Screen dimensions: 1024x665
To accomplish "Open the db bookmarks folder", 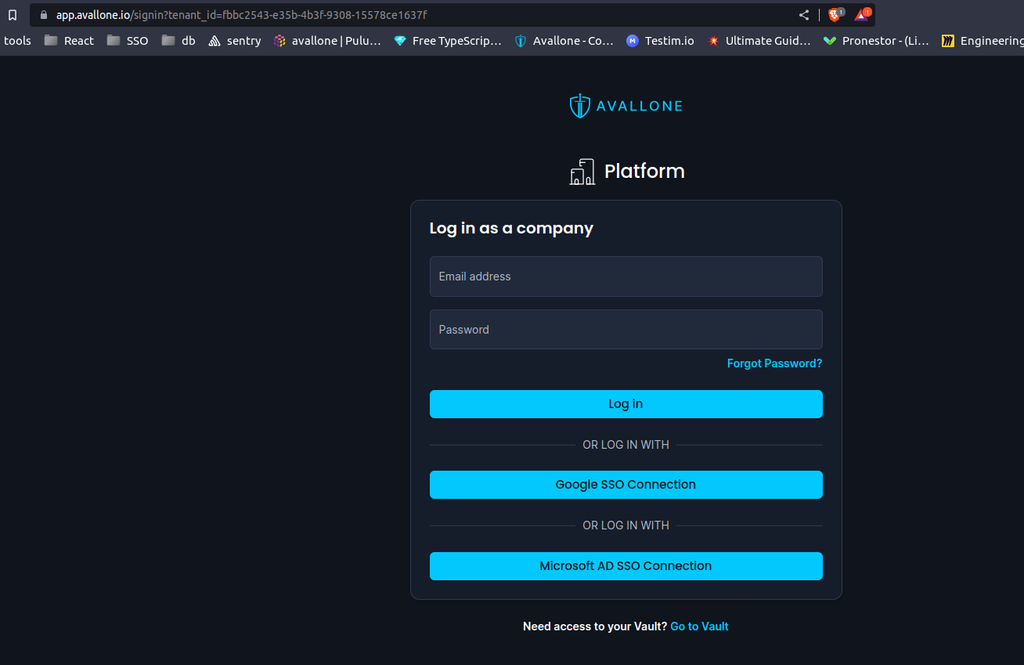I will [x=178, y=41].
